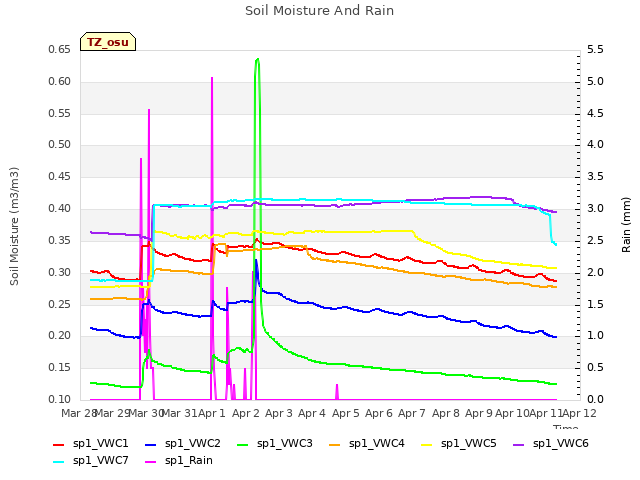
Task: Click the Rain (mm) axis label
Action: tap(626, 225)
